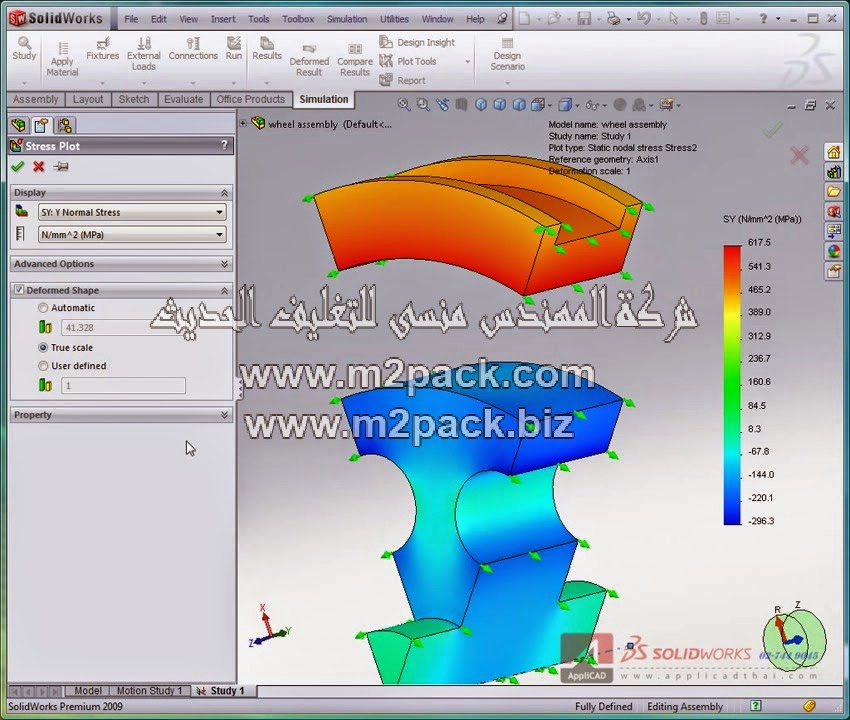Screen dimensions: 850x720
Task: Click the Fully Defined status text
Action: tap(603, 706)
